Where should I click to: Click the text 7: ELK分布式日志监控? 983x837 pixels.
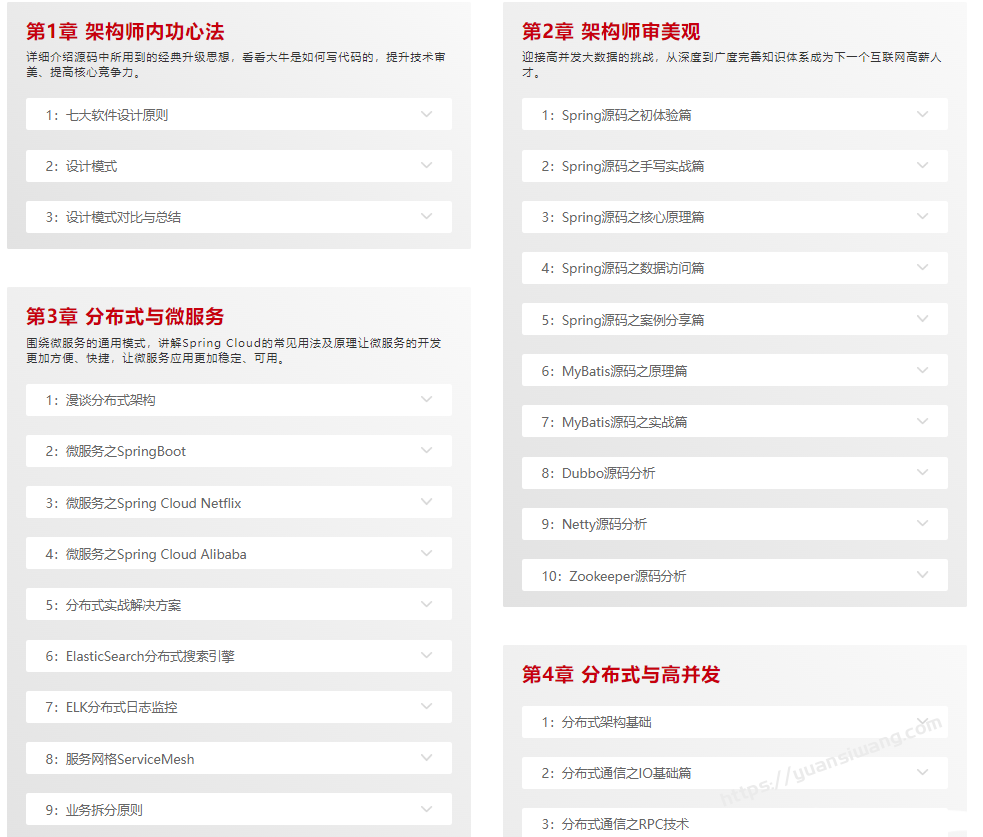click(112, 708)
